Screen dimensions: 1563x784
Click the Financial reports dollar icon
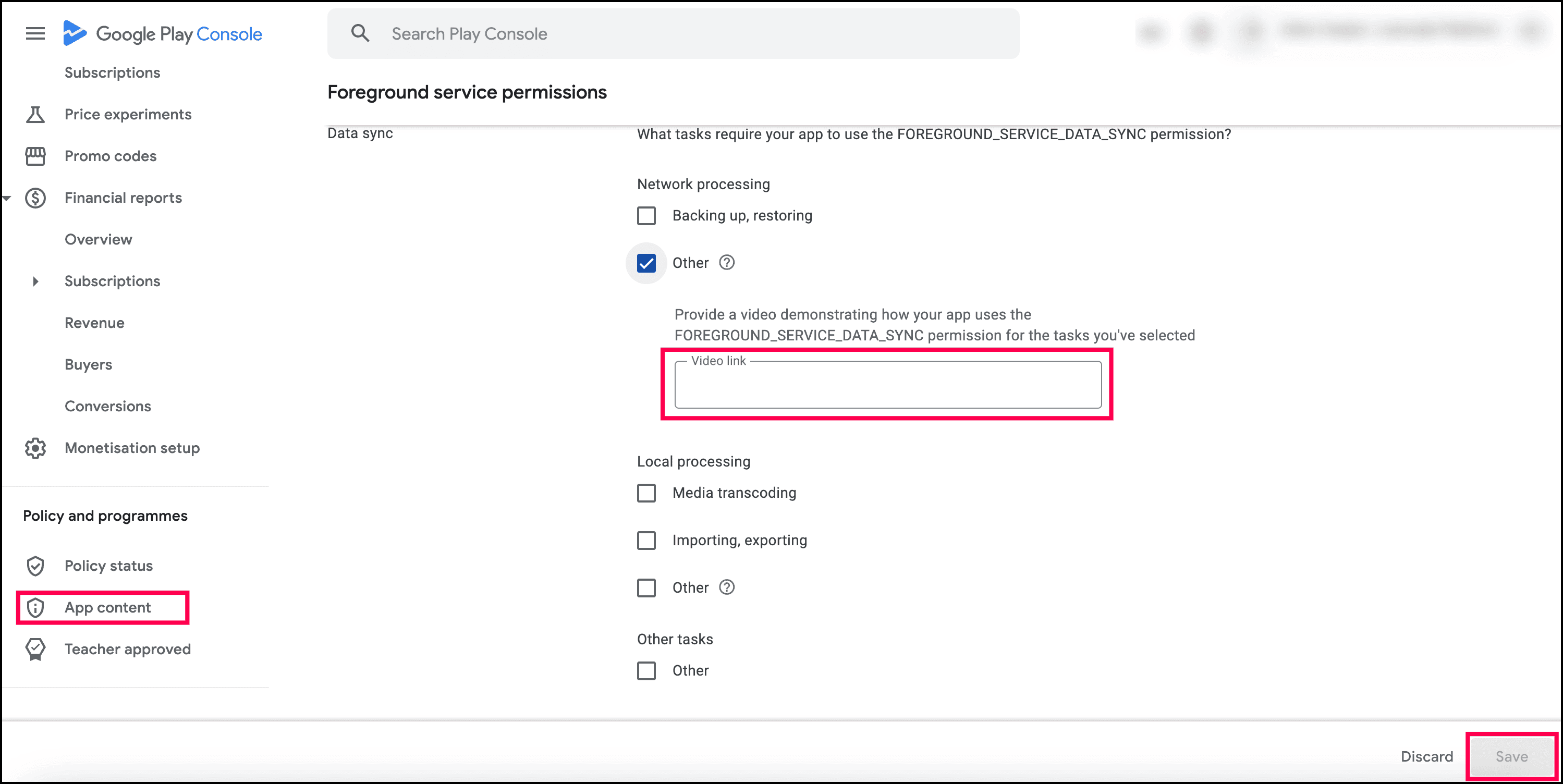(35, 198)
